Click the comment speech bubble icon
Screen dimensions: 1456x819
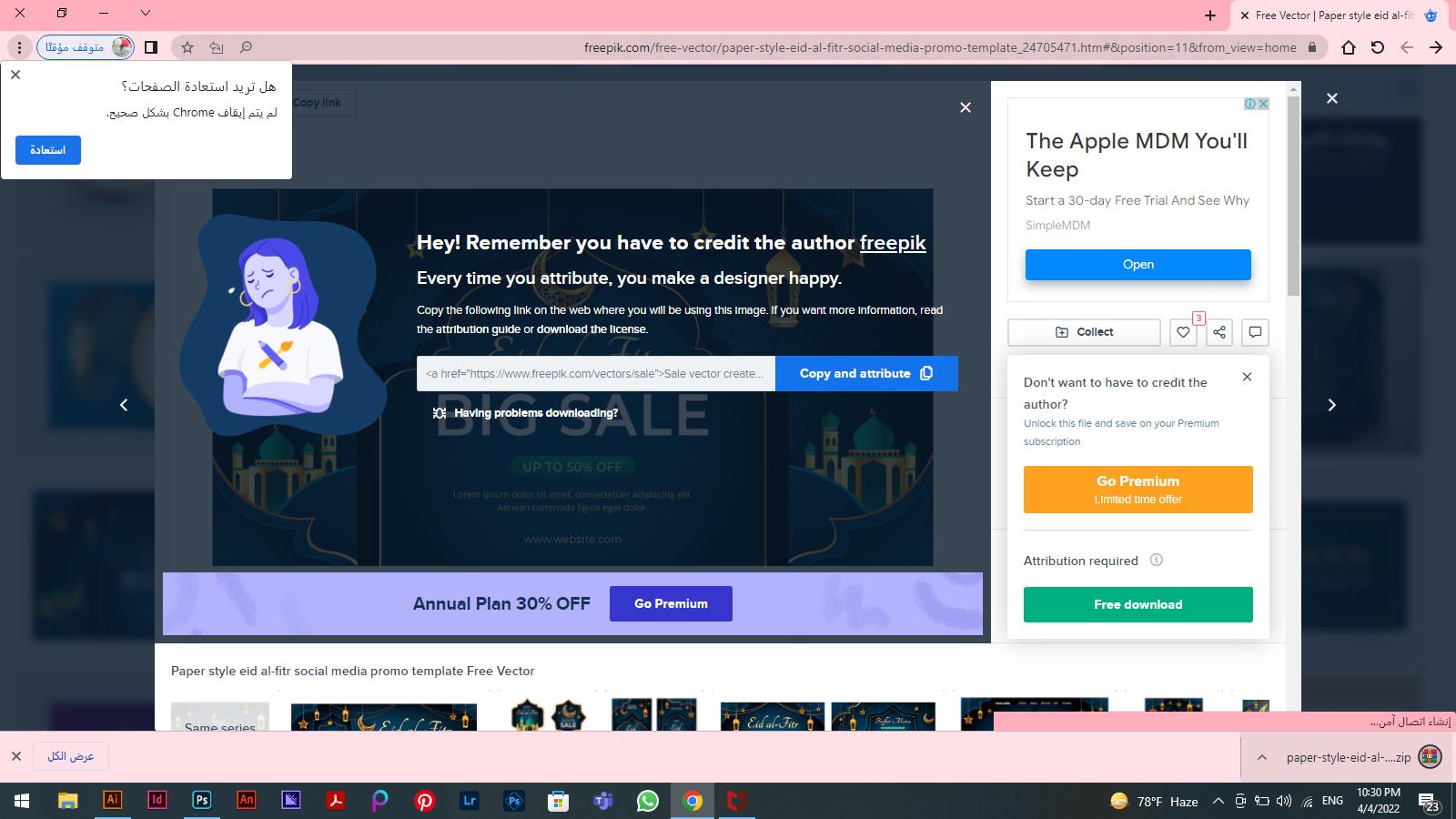coord(1255,332)
